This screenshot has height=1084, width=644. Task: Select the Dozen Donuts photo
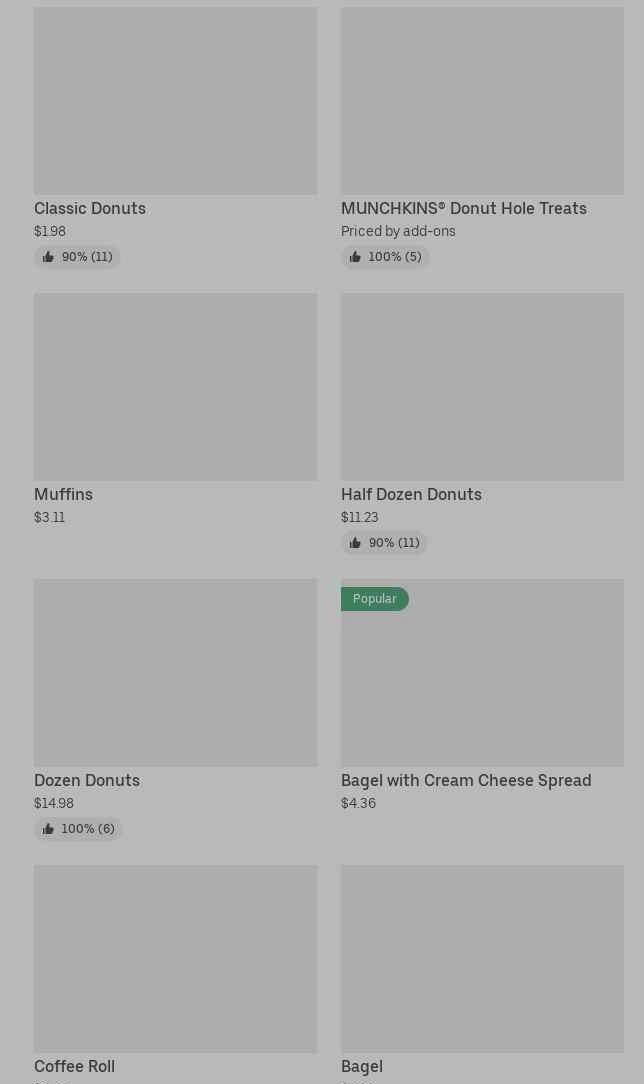click(x=175, y=673)
